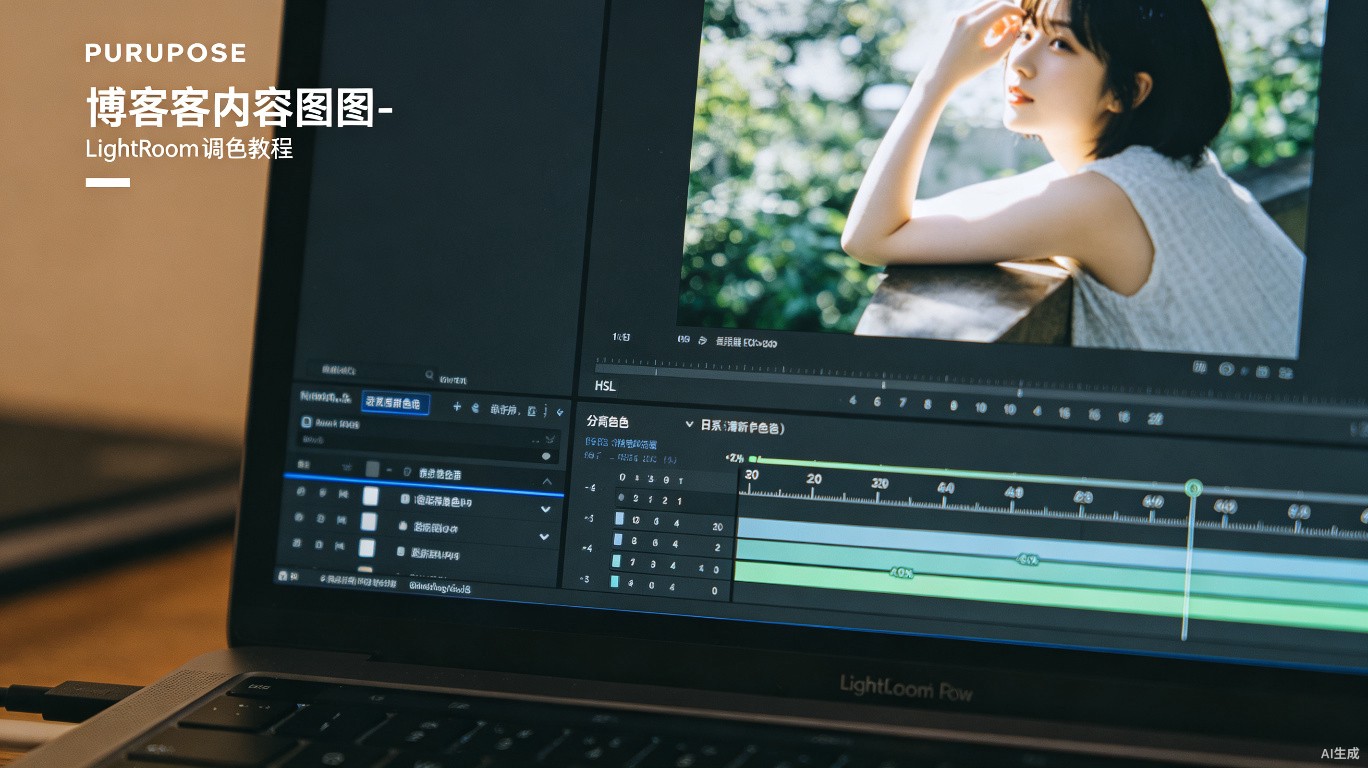Viewport: 1368px width, 768px height.
Task: Click the home icon in bottom status bar
Action: pyautogui.click(x=283, y=576)
